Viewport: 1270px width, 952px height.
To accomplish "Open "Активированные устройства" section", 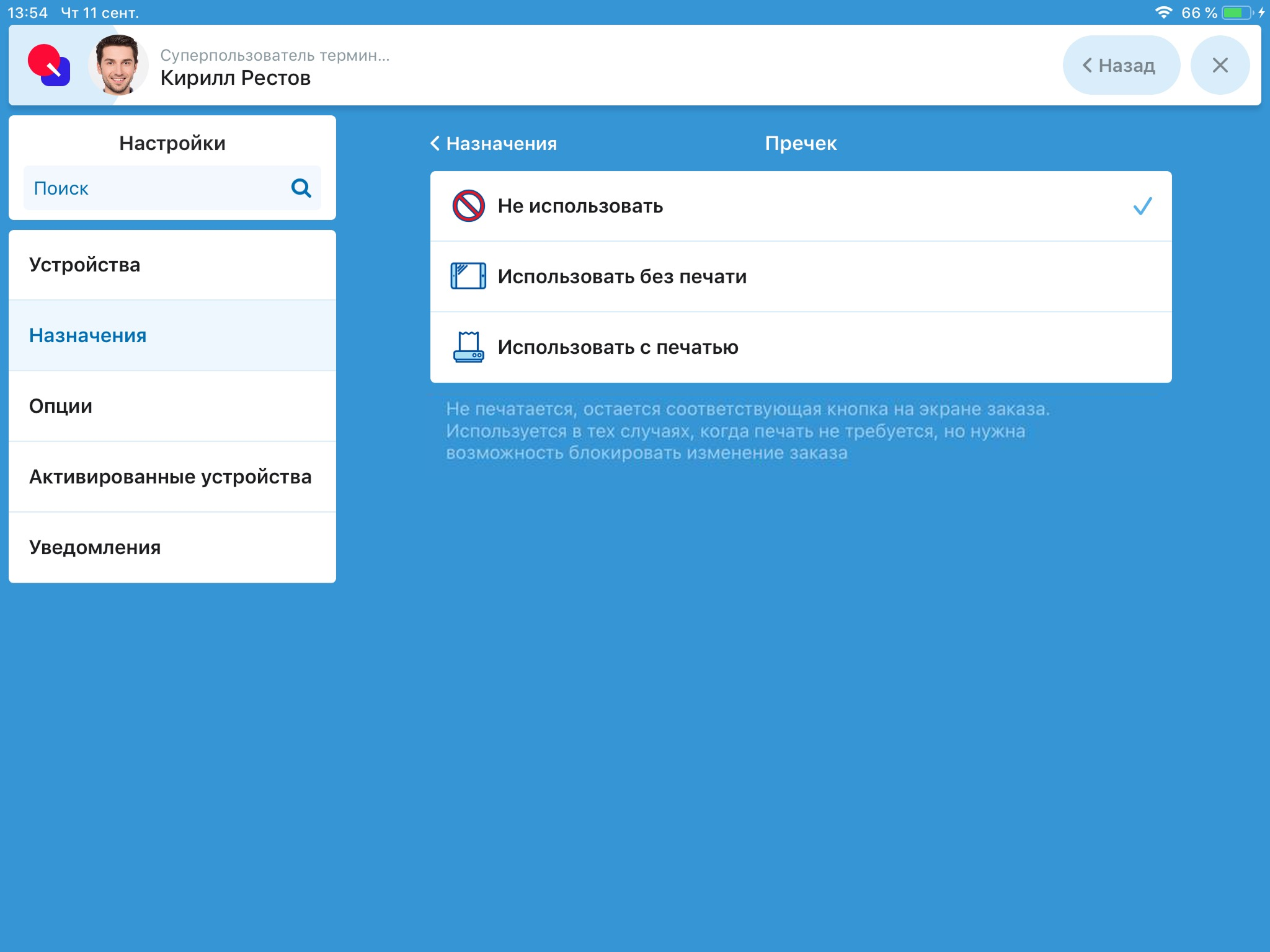I will 172,477.
